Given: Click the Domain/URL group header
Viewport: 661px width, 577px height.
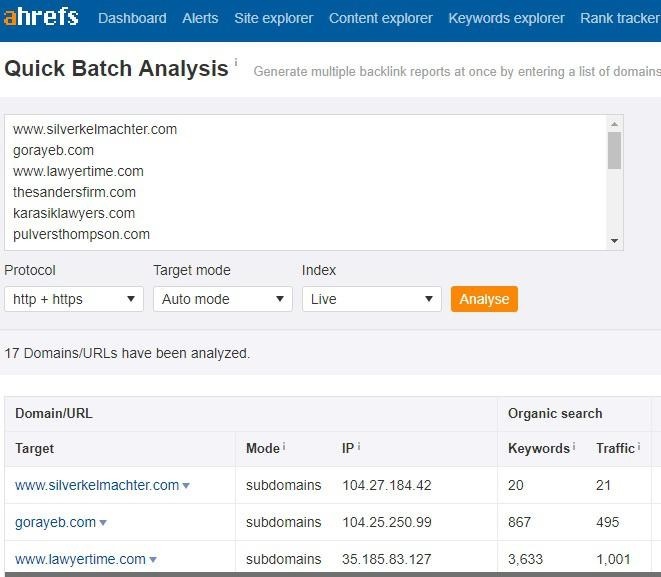Looking at the screenshot, I should click(x=54, y=413).
